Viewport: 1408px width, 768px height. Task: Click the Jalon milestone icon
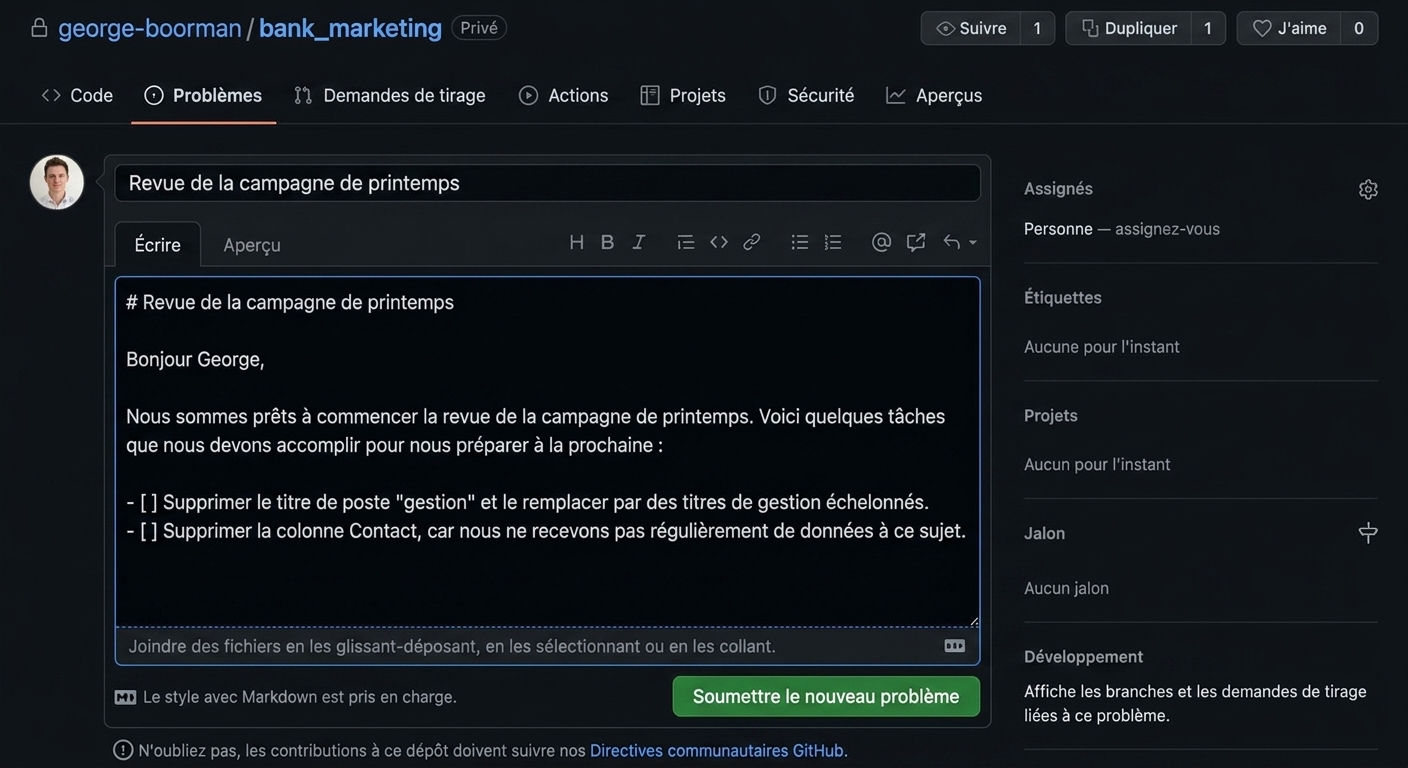coord(1368,532)
